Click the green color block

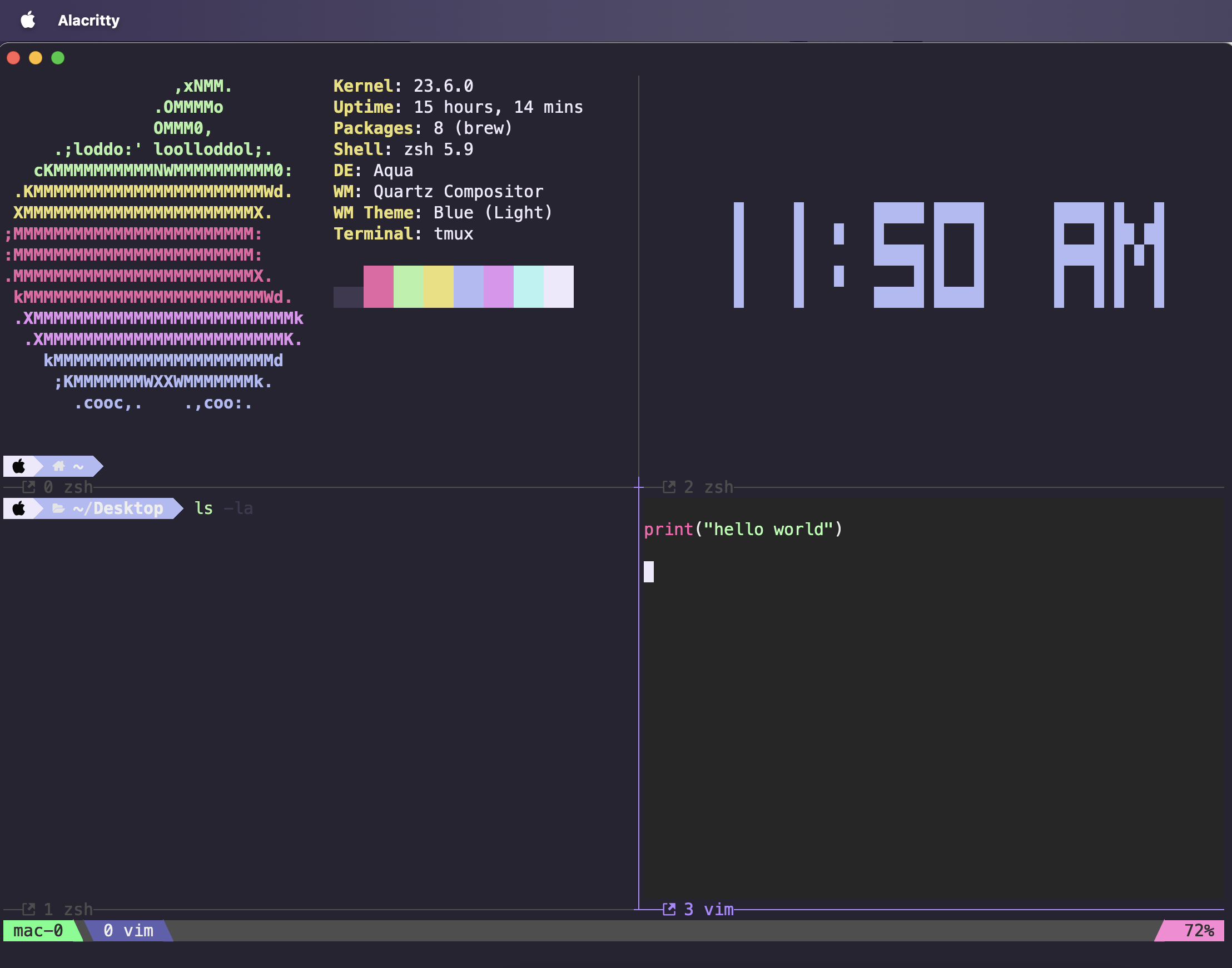[408, 287]
